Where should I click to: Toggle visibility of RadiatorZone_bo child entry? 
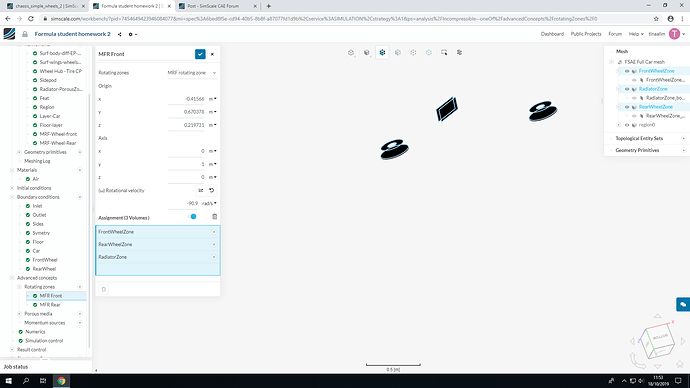[634, 98]
